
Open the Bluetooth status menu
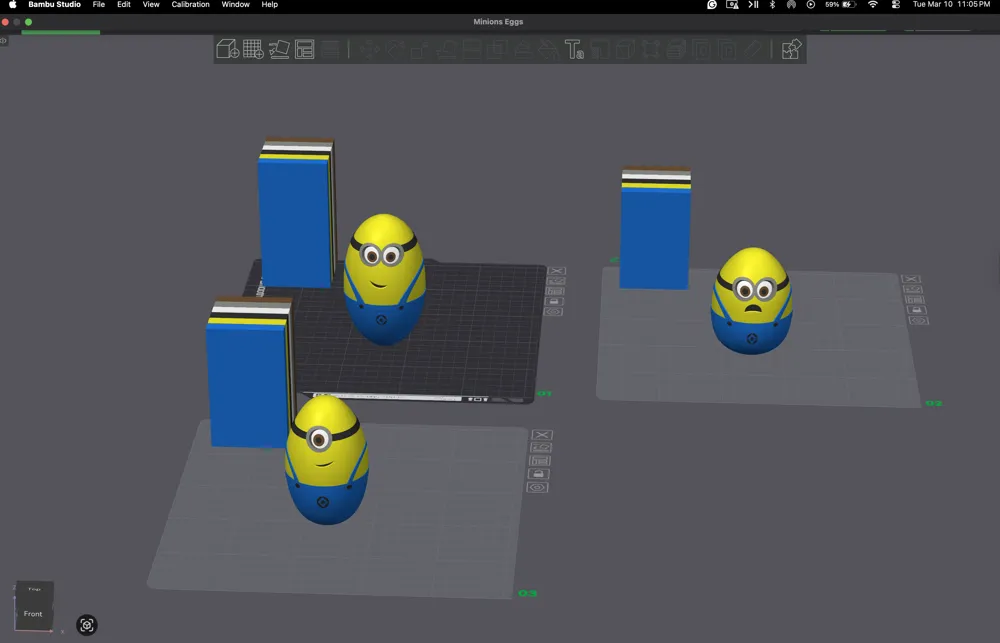point(772,4)
